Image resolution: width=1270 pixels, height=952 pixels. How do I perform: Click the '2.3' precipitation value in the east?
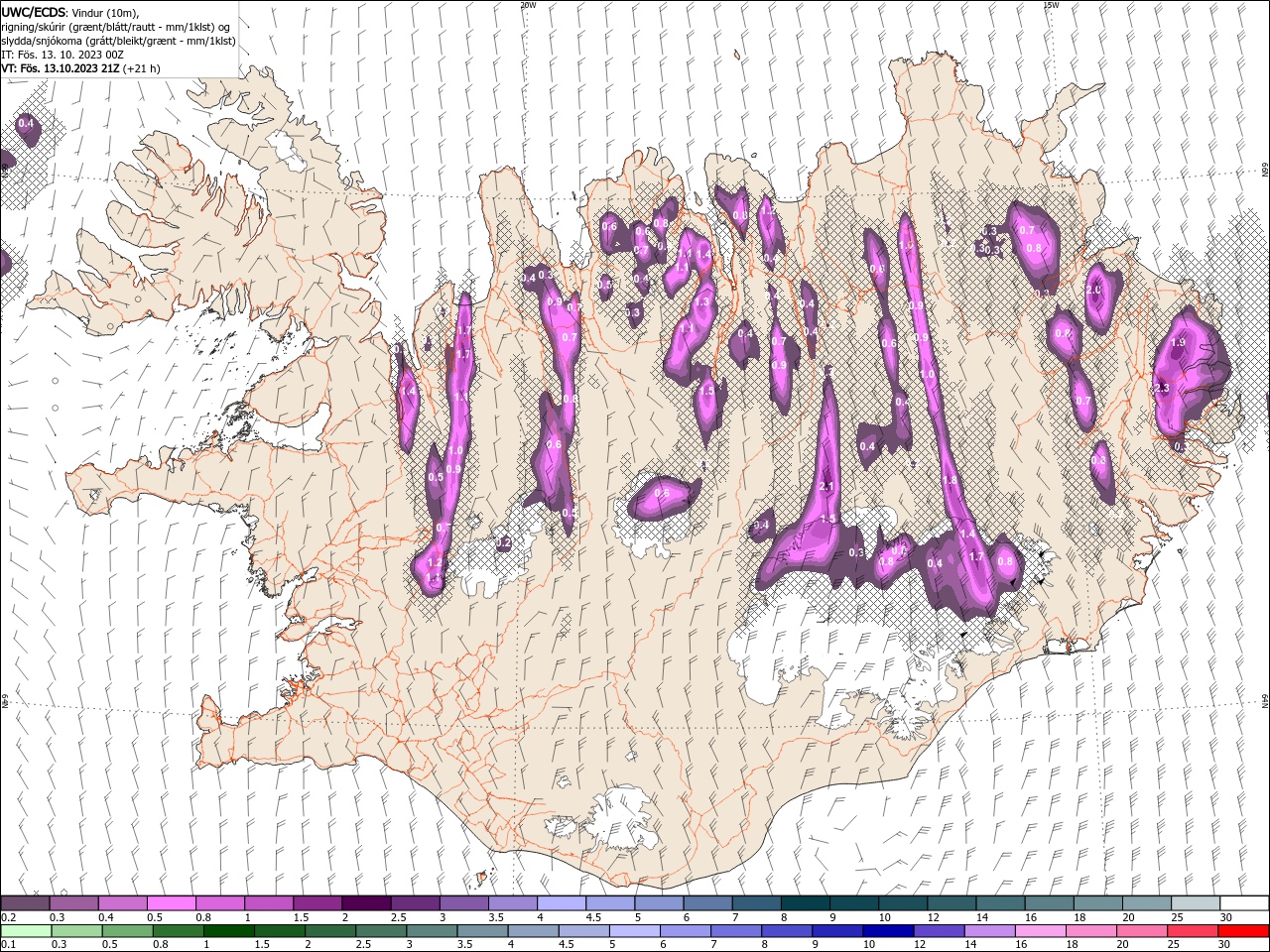pyautogui.click(x=1163, y=388)
